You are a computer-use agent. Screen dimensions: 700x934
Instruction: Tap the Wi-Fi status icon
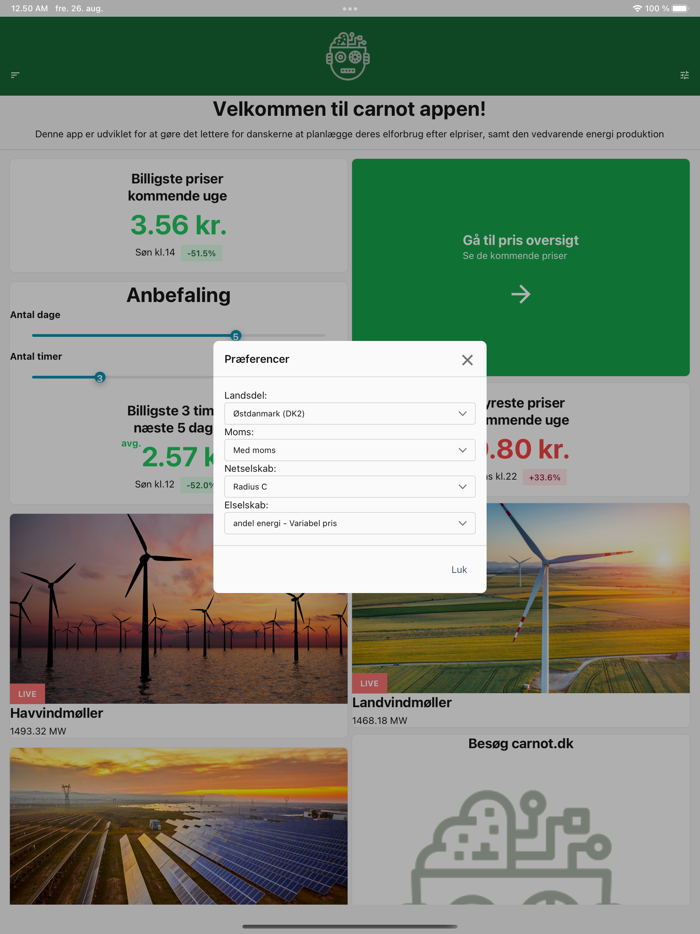click(637, 8)
